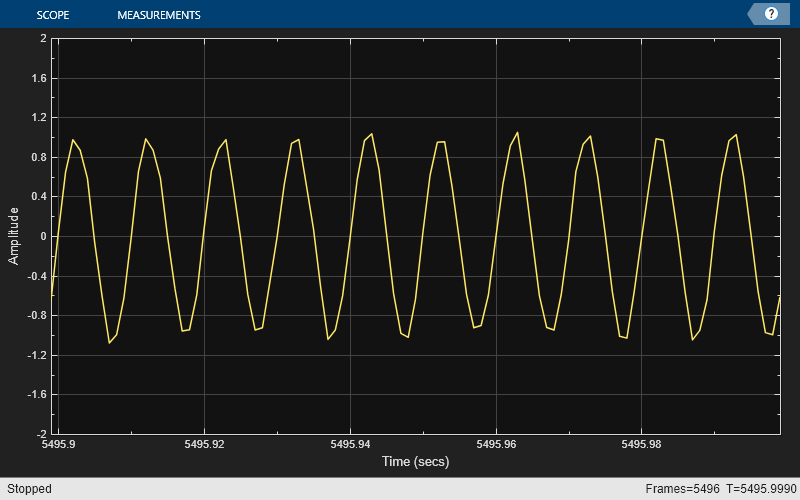800x500 pixels.
Task: Click the Amplitude y-axis label
Action: point(14,236)
